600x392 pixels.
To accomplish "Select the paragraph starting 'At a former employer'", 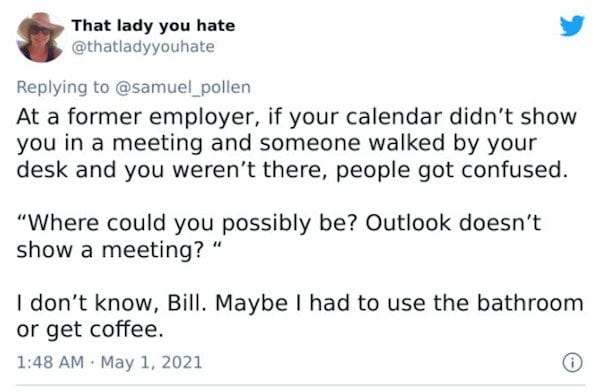I will pyautogui.click(x=296, y=143).
